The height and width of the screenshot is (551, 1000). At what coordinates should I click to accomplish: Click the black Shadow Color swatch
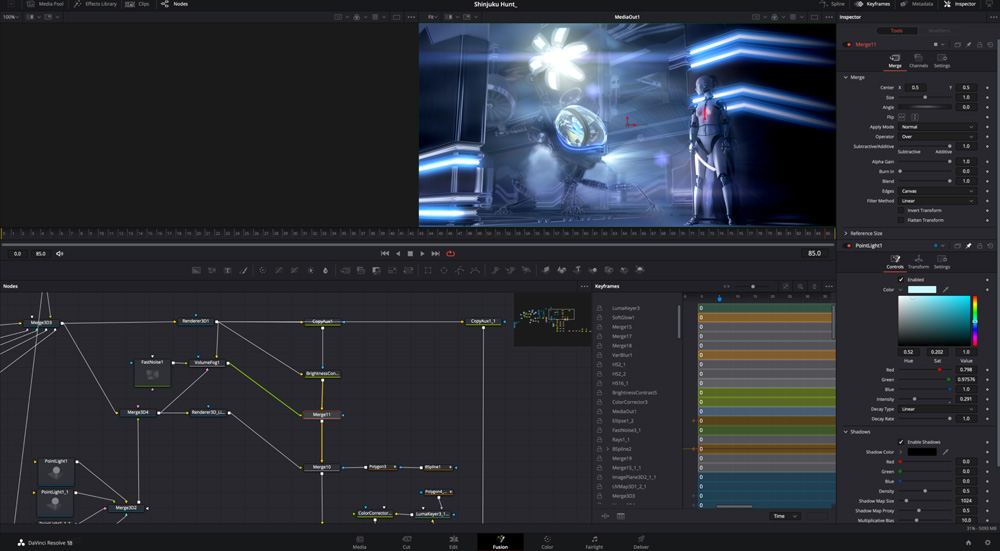pyautogui.click(x=921, y=452)
